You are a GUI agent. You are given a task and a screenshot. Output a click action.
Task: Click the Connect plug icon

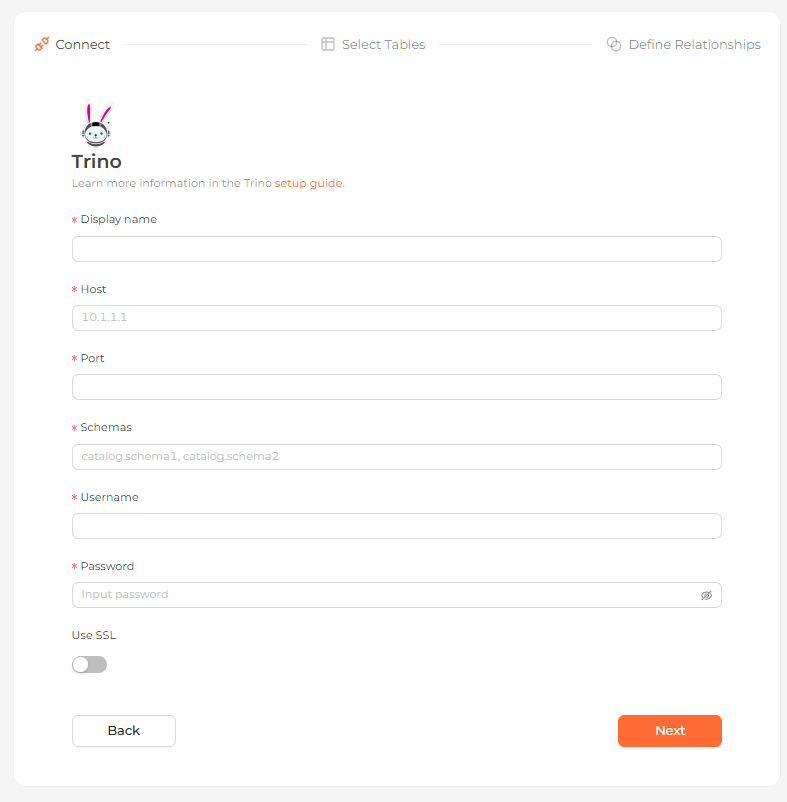coord(42,44)
